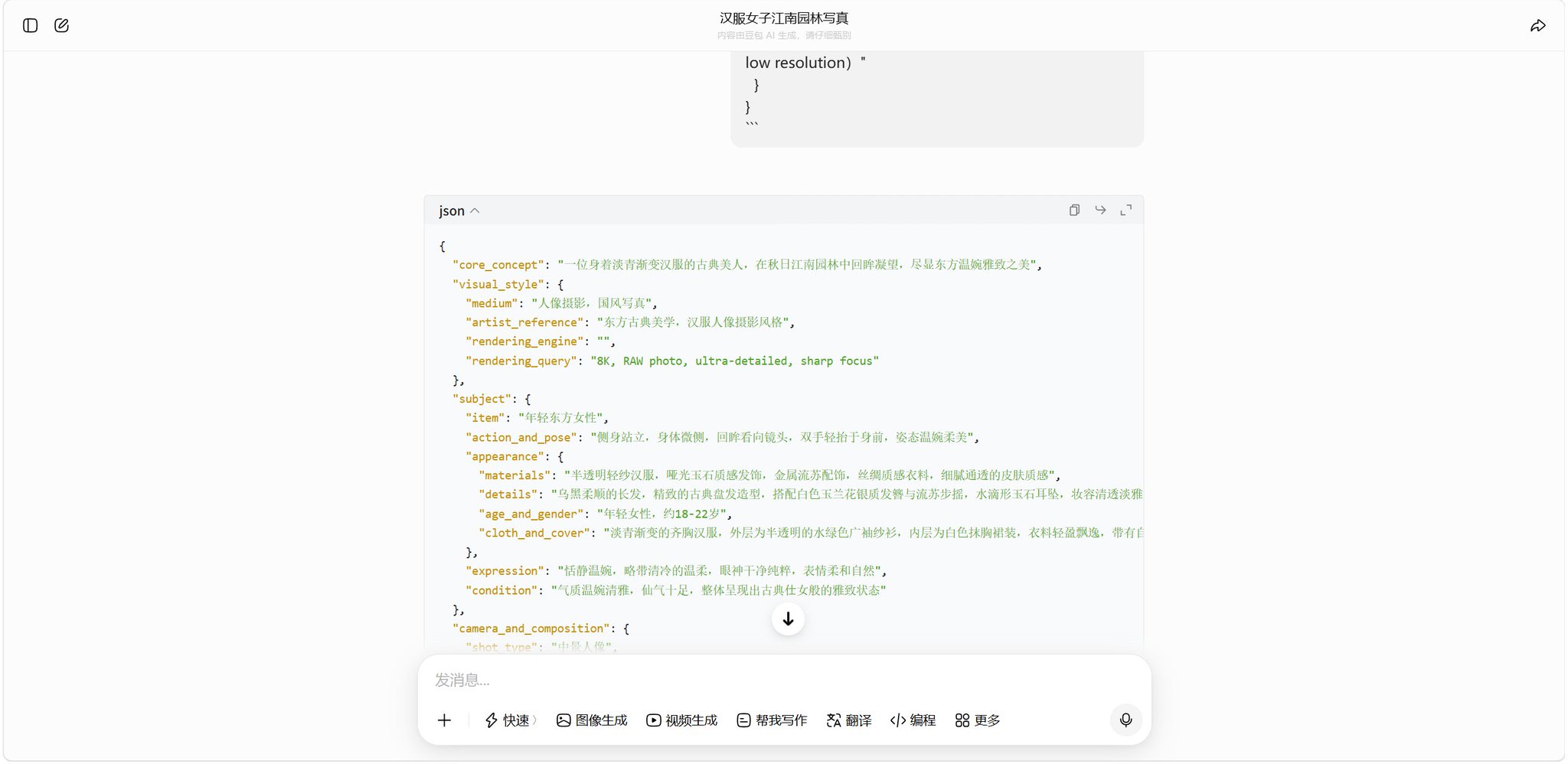Click the "core_concept" key in code
The image size is (1568, 764).
point(498,265)
